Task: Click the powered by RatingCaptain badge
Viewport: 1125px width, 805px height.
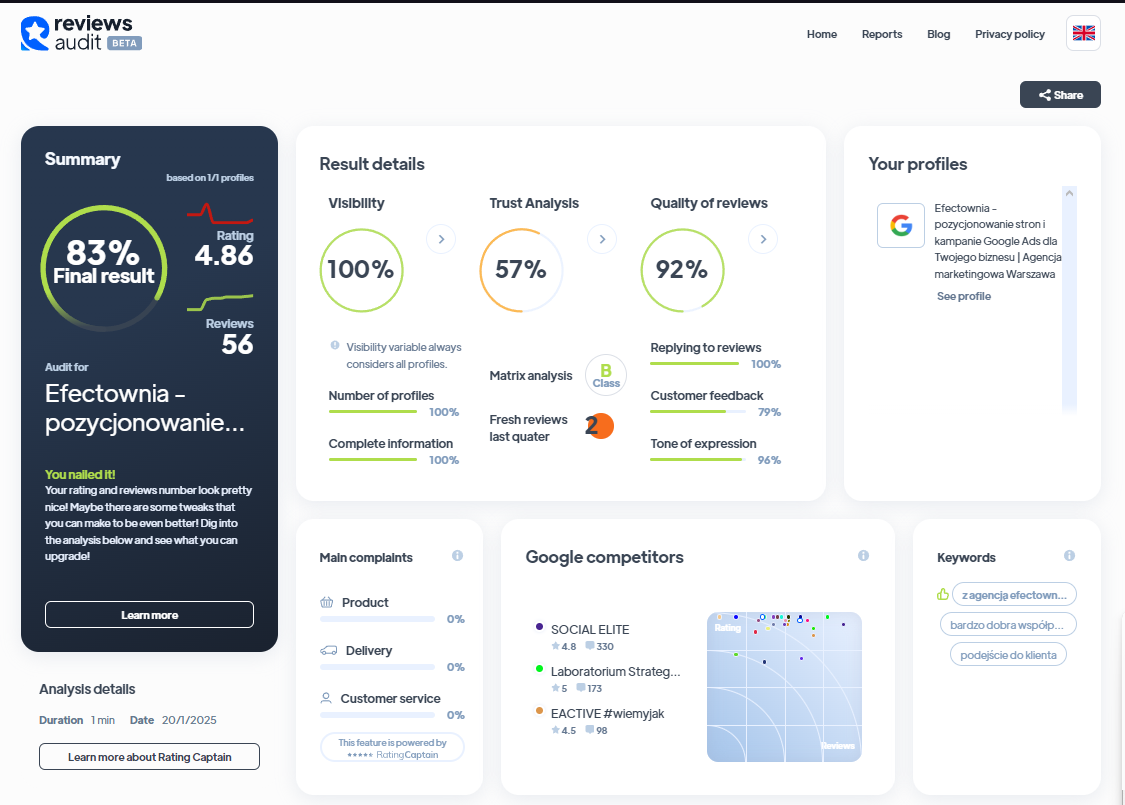Action: click(392, 748)
